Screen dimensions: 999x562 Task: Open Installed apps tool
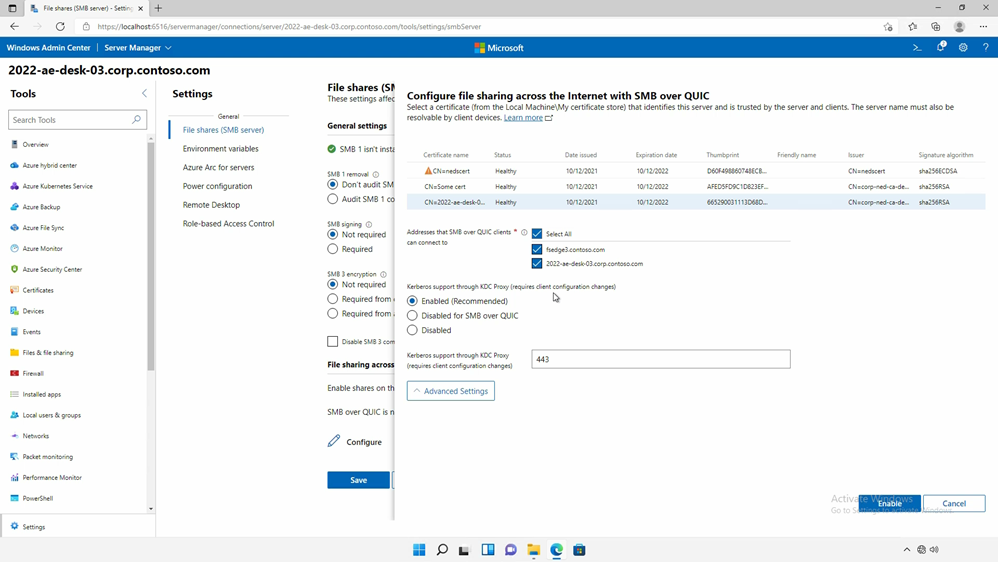[x=41, y=394]
